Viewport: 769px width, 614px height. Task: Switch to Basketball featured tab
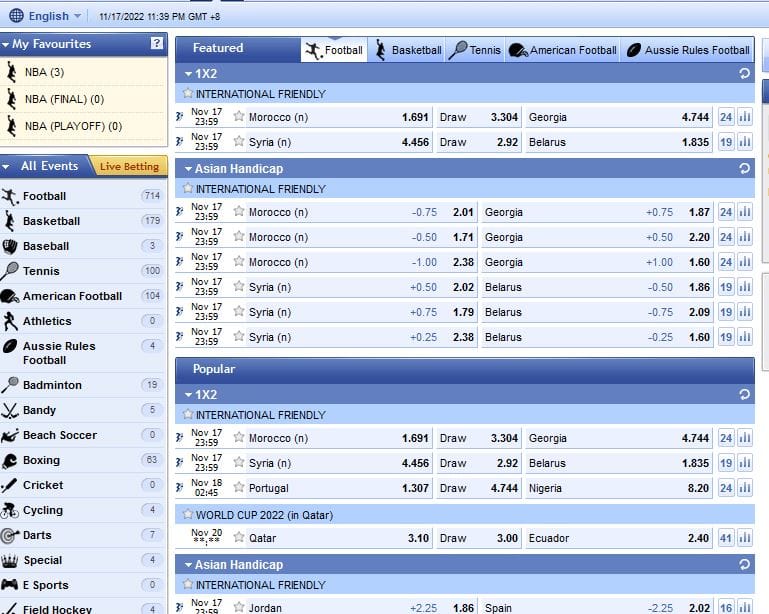pyautogui.click(x=408, y=50)
